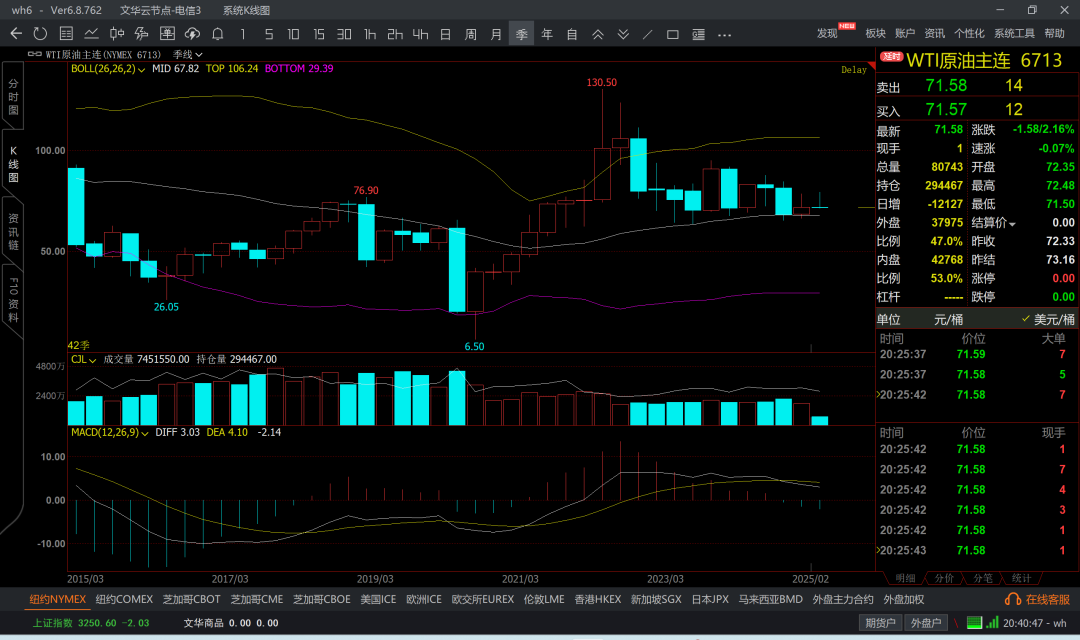Select the line drawing tool icon

click(x=647, y=34)
